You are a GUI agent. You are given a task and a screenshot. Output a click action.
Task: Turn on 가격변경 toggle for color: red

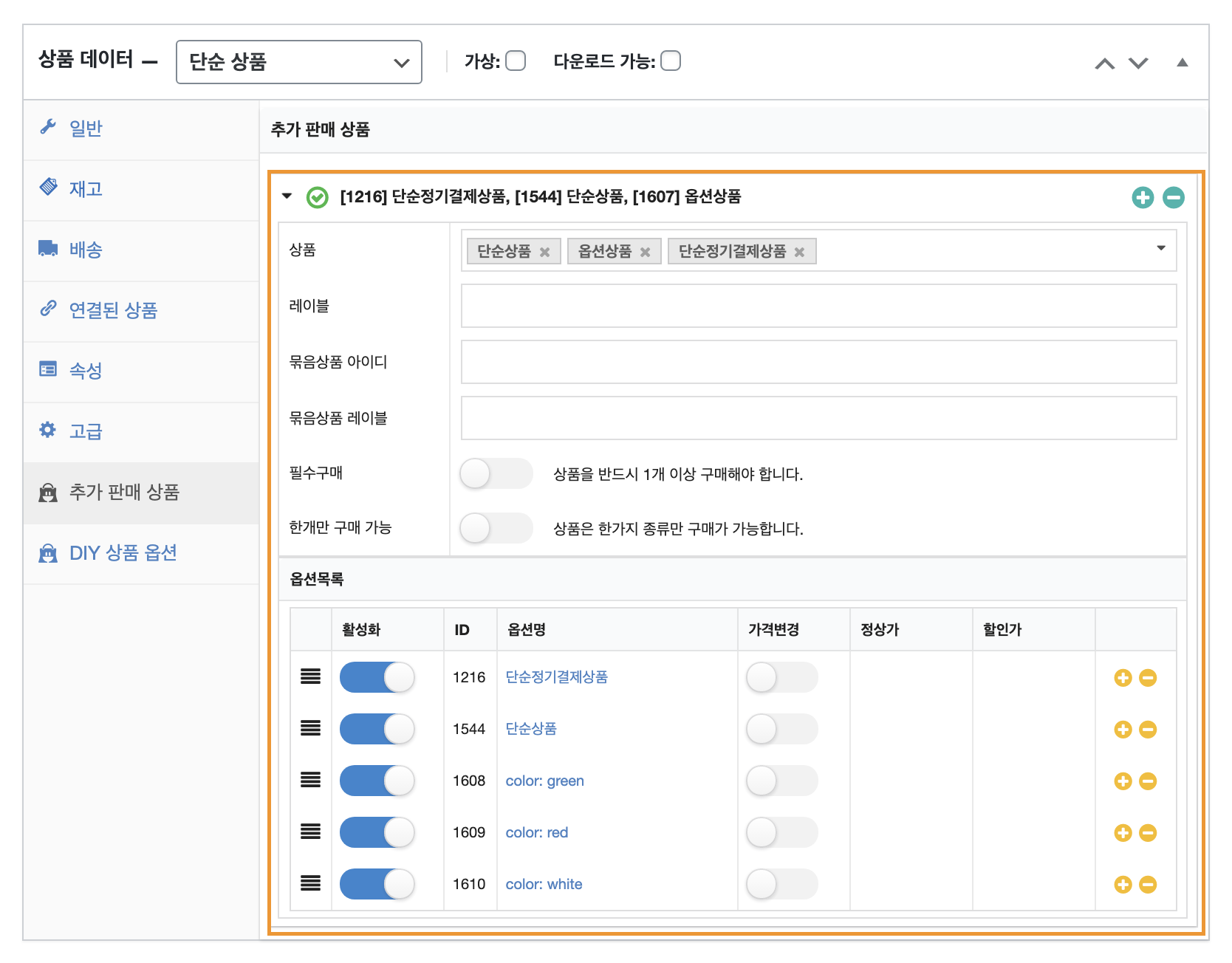781,832
